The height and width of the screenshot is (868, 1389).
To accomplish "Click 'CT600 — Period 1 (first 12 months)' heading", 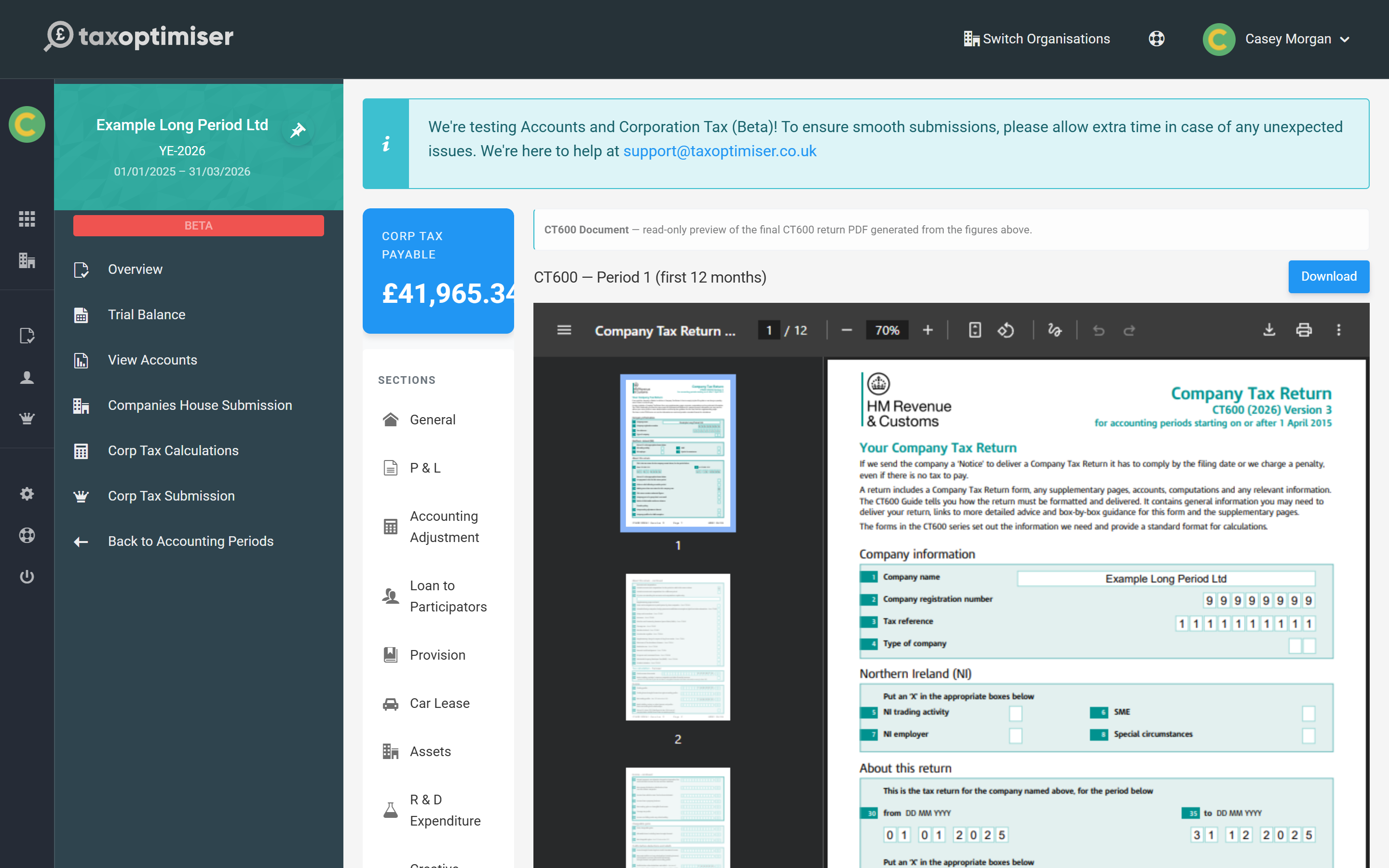I will click(x=650, y=277).
